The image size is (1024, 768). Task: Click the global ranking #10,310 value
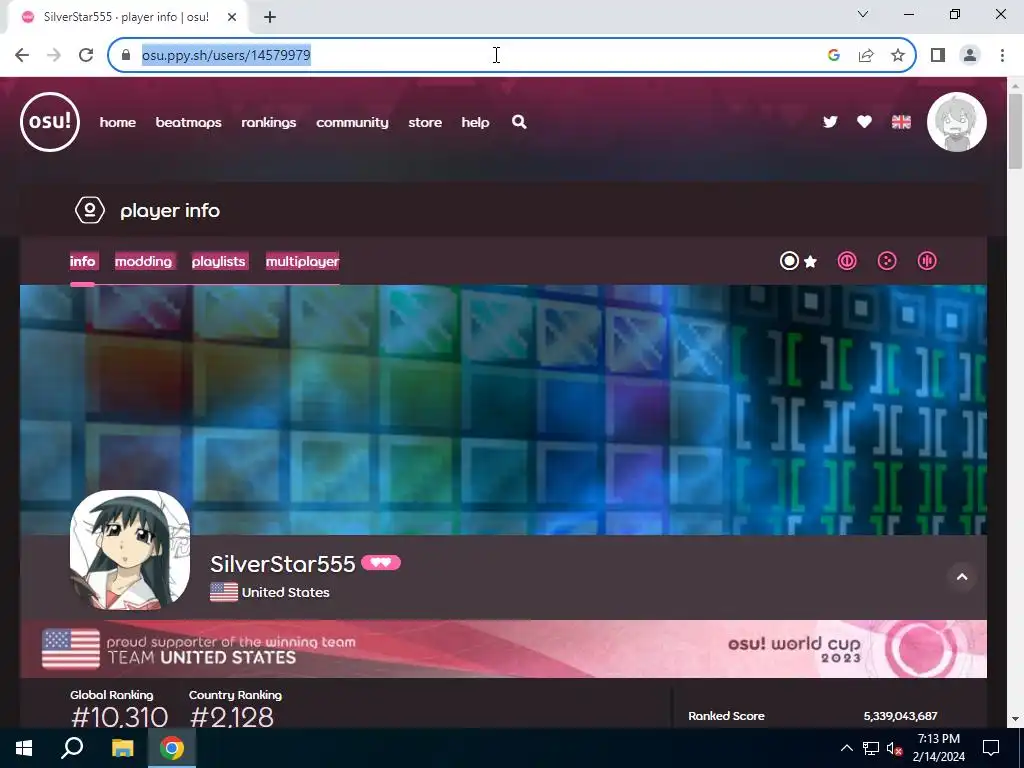click(120, 716)
